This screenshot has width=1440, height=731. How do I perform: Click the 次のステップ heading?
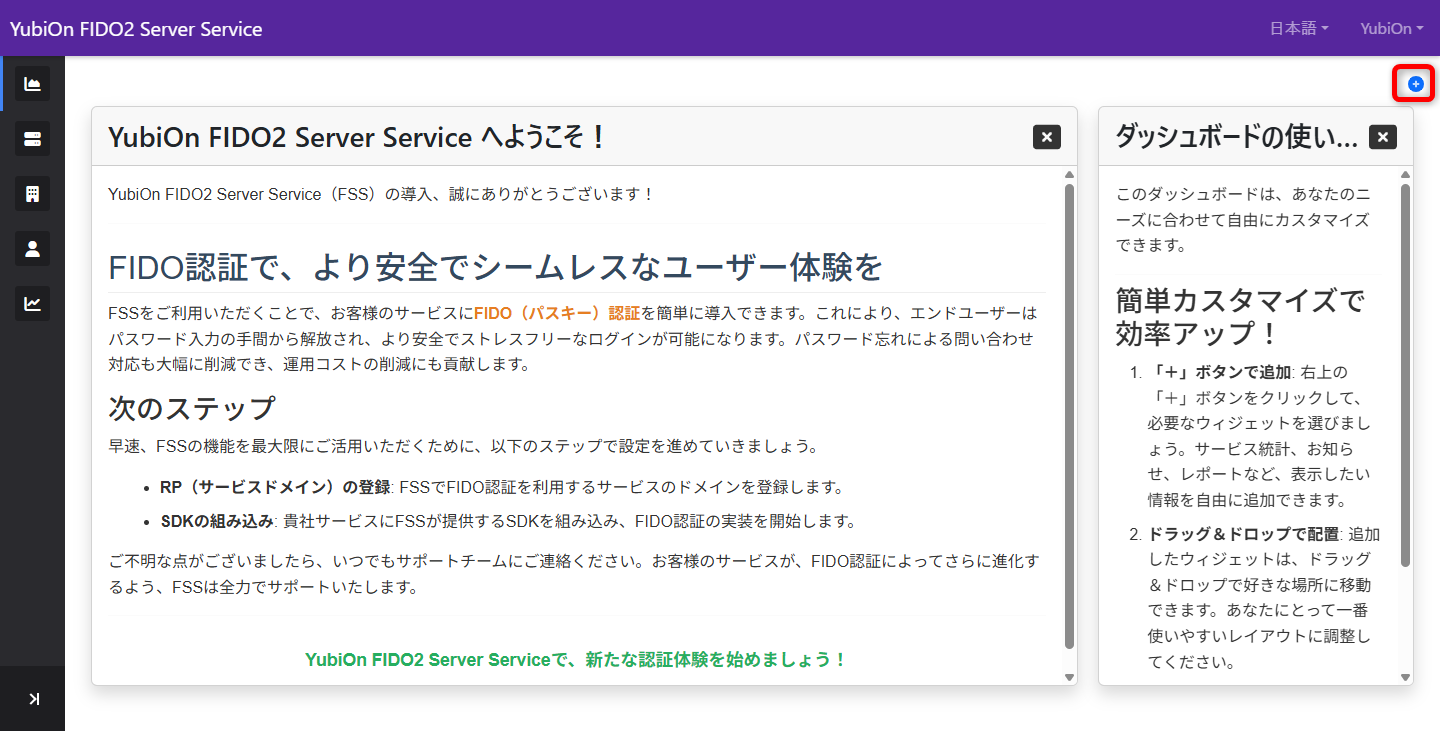pos(191,408)
